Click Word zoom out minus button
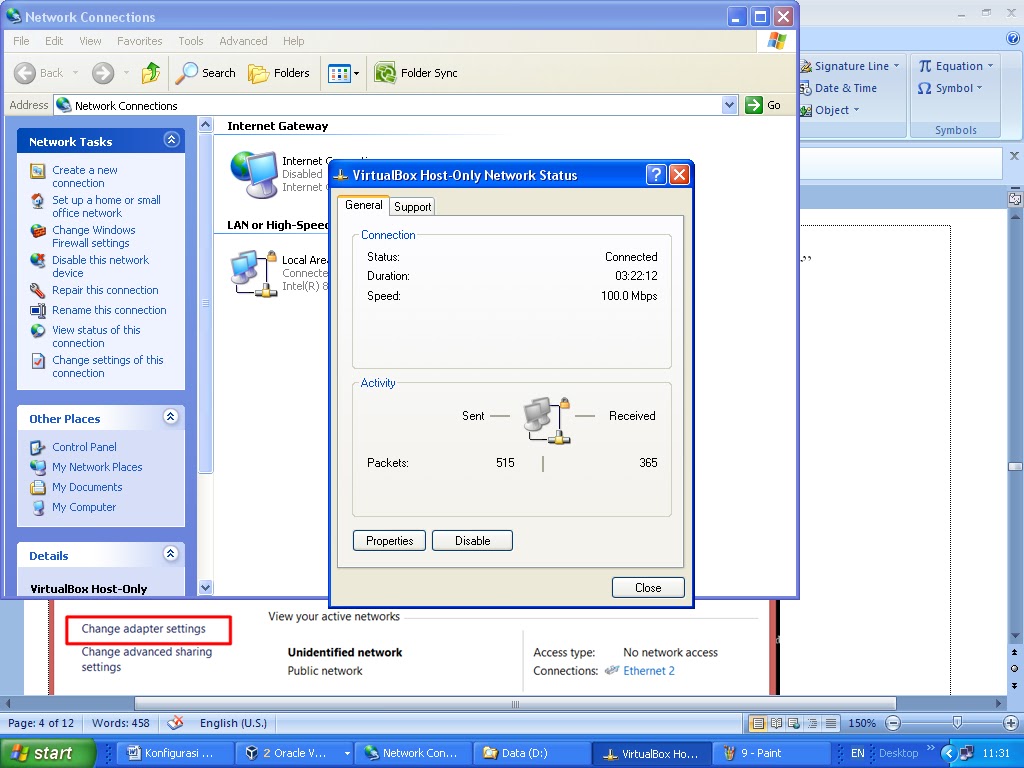1024x768 pixels. pyautogui.click(x=894, y=723)
